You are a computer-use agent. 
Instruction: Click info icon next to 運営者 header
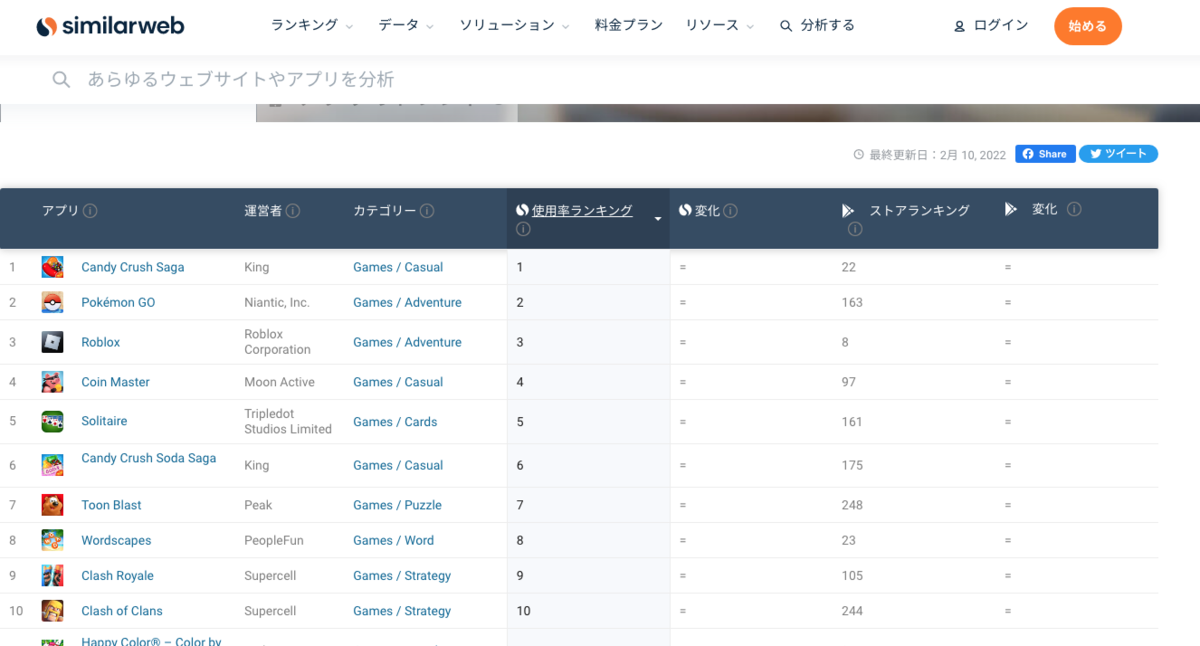293,211
